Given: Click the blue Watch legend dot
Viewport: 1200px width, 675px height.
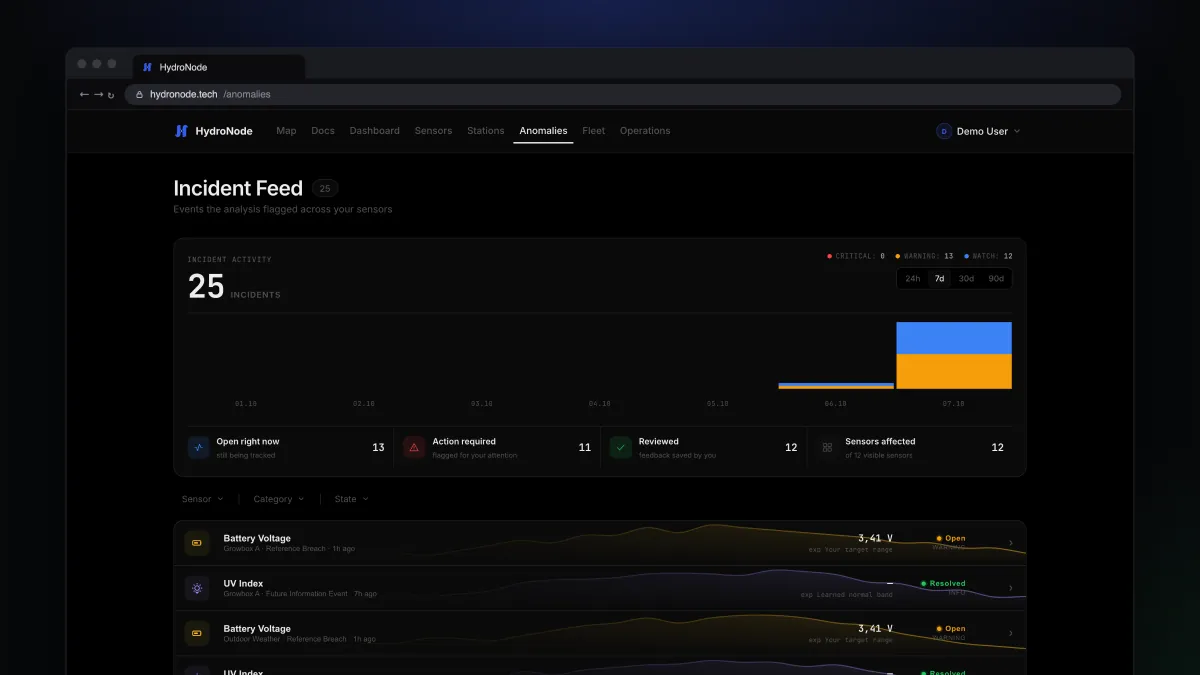Looking at the screenshot, I should (967, 256).
